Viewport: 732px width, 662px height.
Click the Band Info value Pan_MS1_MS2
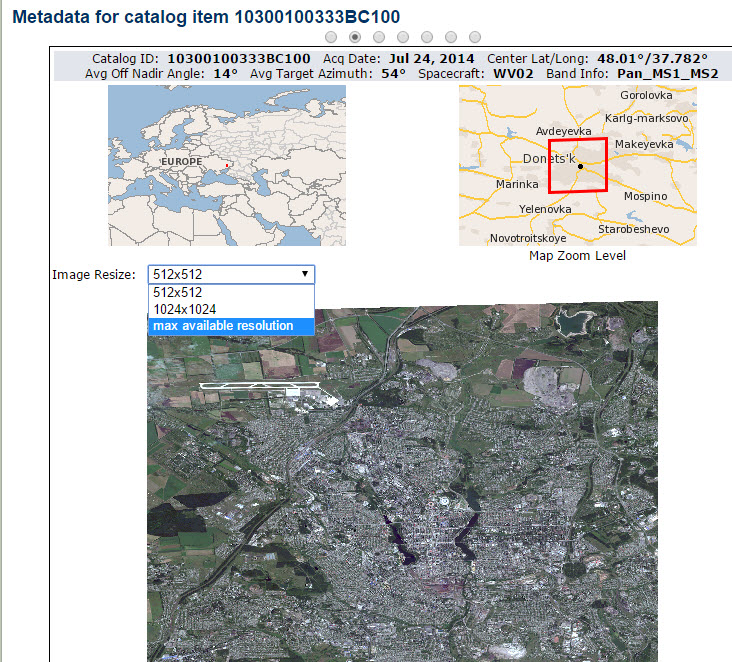click(668, 74)
